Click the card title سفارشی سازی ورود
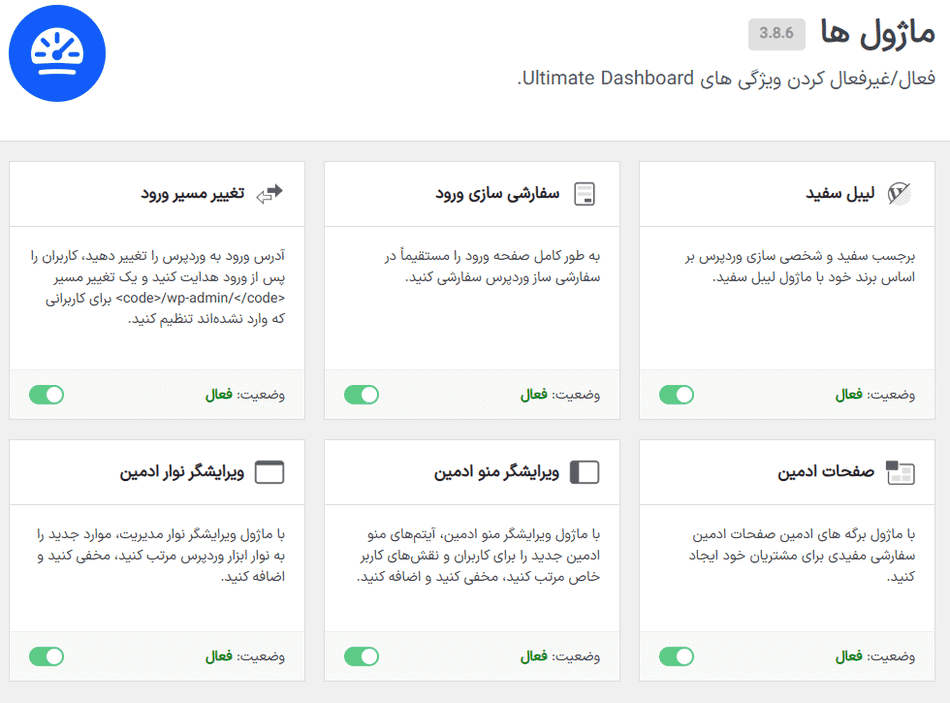Viewport: 950px width, 703px height. point(497,194)
